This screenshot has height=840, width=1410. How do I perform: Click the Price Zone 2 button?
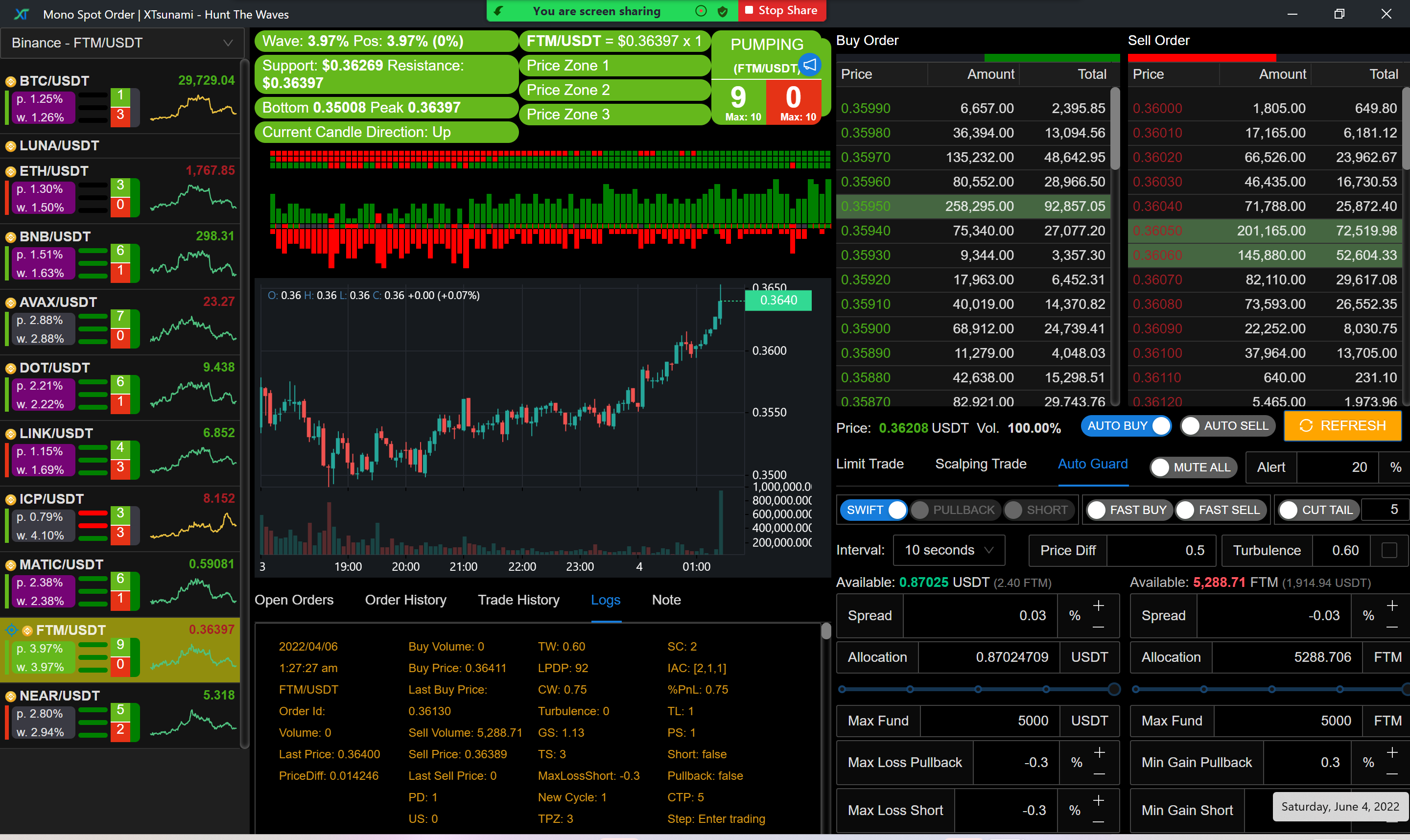click(x=614, y=90)
